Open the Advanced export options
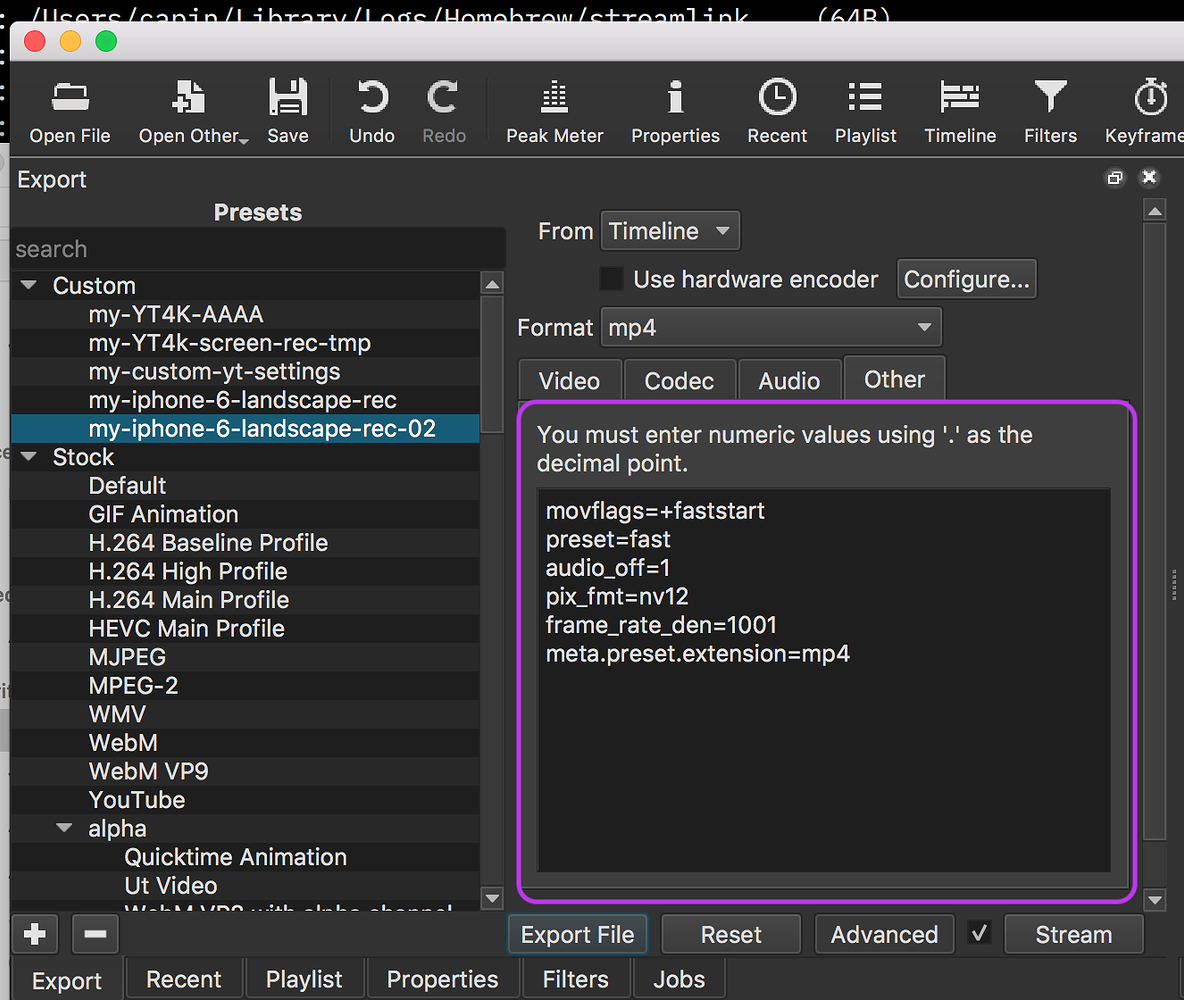Image resolution: width=1184 pixels, height=1000 pixels. click(884, 933)
